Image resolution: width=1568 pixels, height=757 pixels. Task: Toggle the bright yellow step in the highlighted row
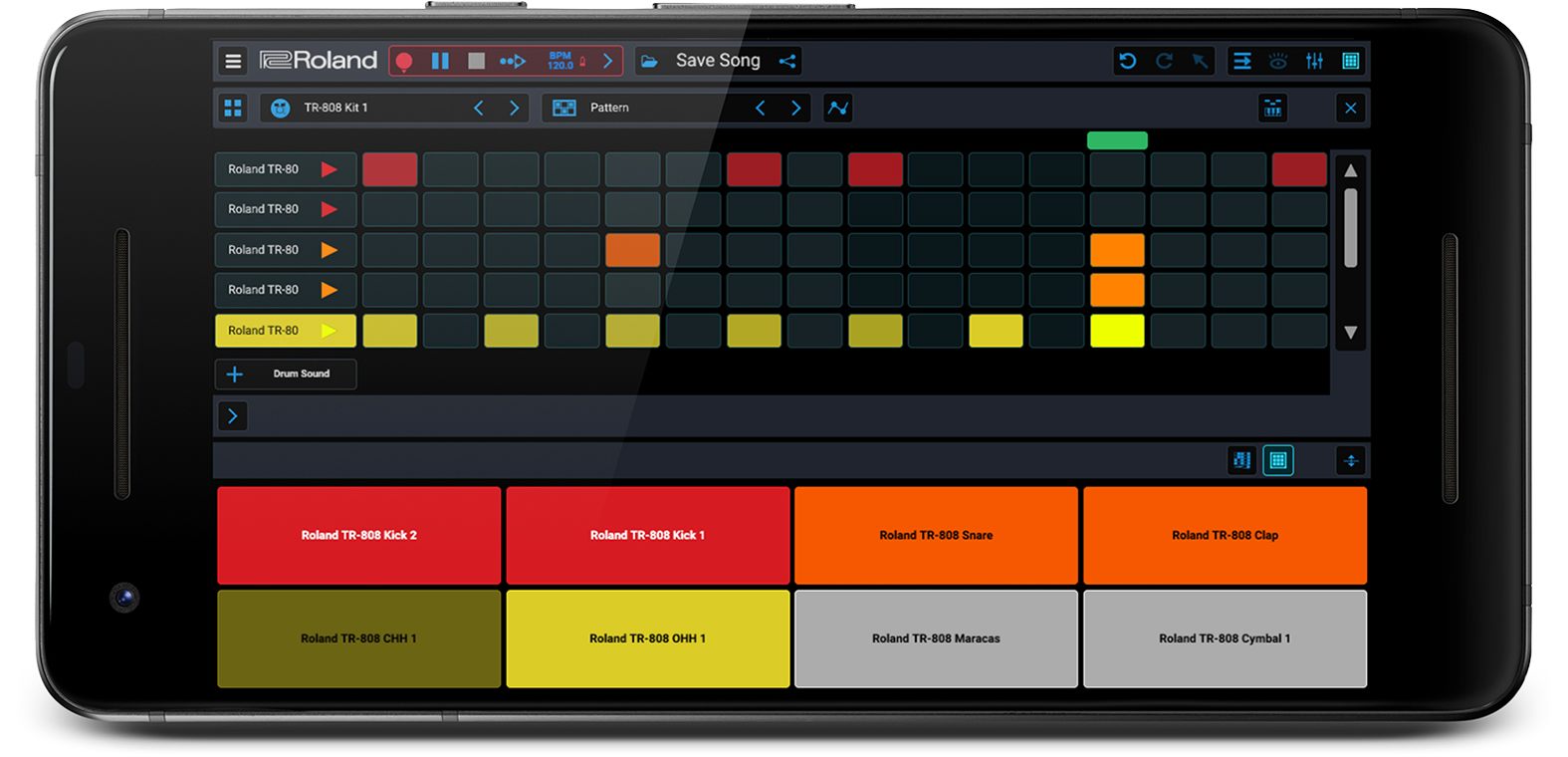(1117, 331)
